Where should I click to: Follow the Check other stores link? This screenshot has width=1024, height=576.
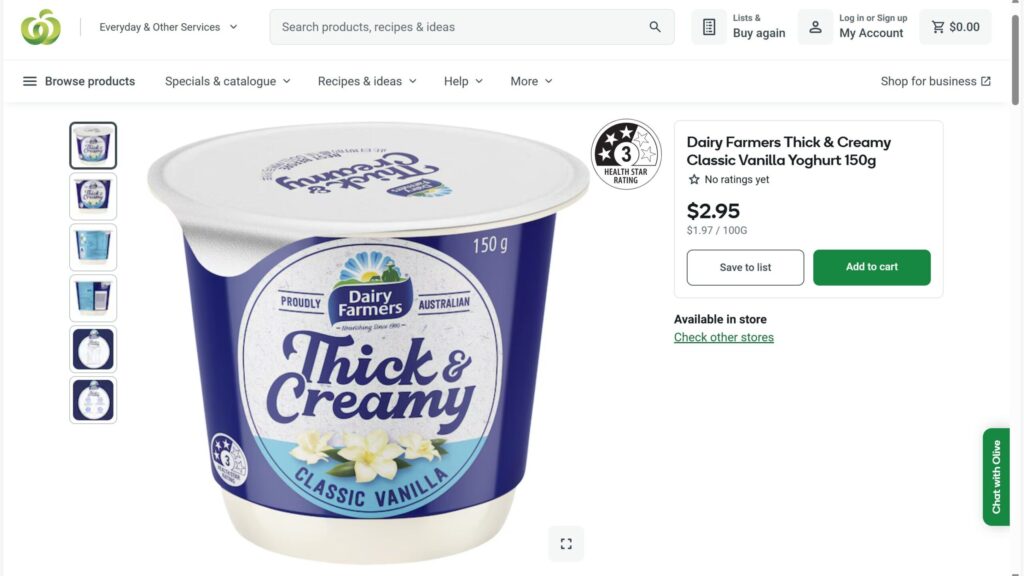tap(723, 337)
